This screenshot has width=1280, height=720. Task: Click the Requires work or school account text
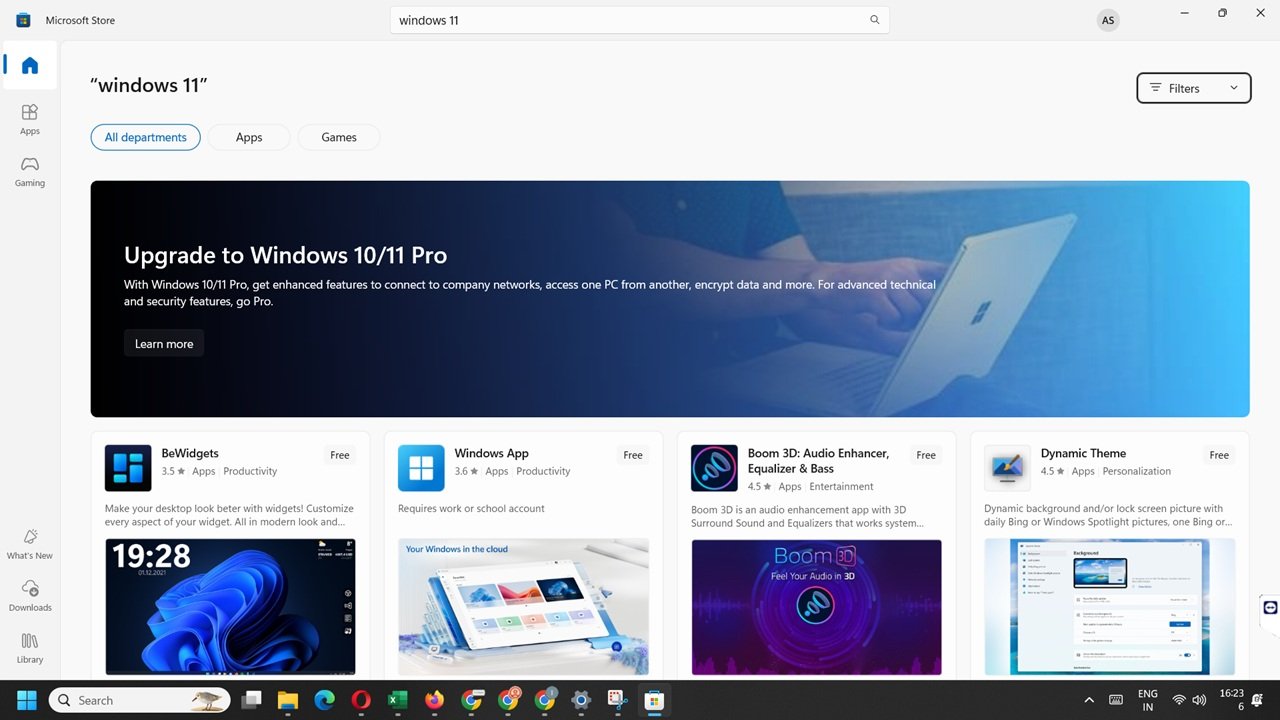click(x=471, y=508)
